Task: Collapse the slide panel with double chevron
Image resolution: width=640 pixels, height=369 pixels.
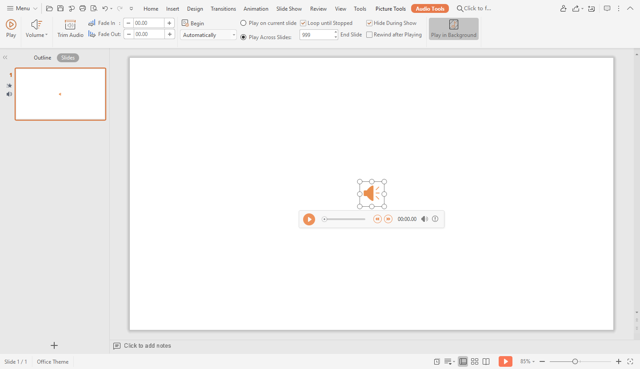Action: tap(5, 58)
